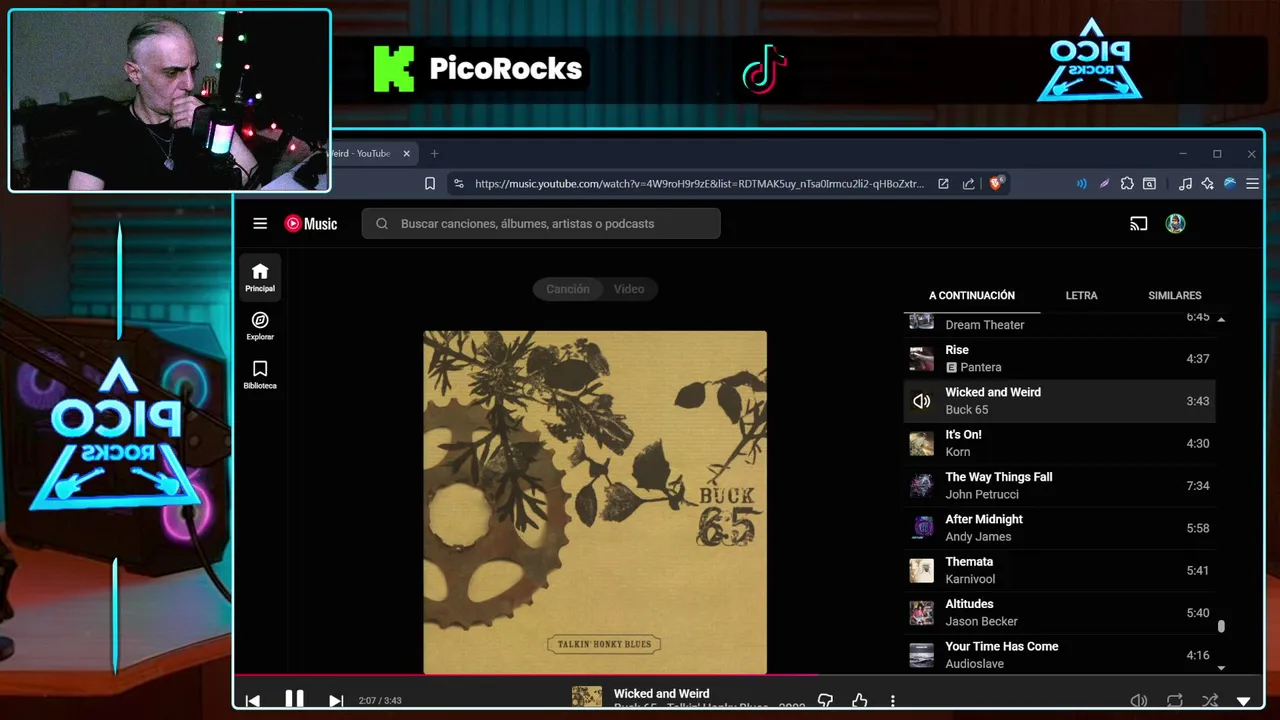Viewport: 1280px width, 720px height.
Task: Click the site settings icon in address bar
Action: pyautogui.click(x=458, y=184)
